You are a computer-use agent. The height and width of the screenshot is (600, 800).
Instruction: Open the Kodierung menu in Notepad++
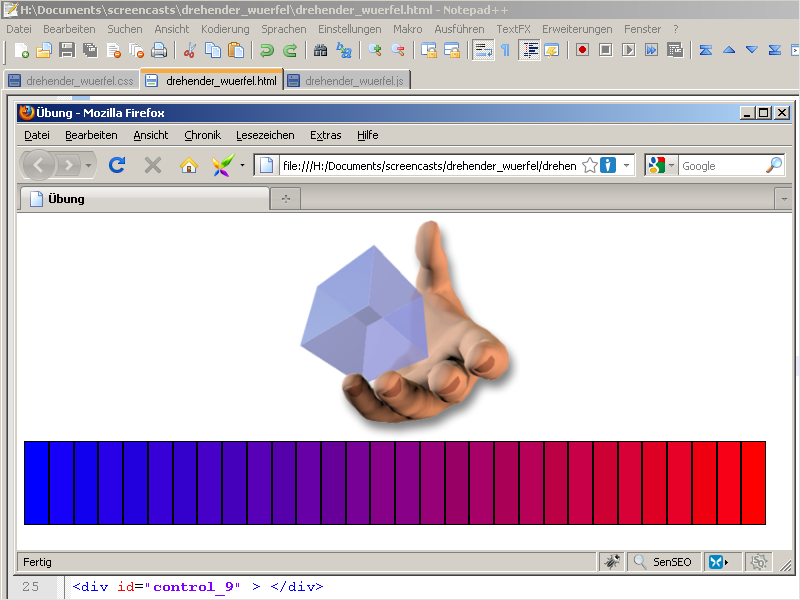225,29
